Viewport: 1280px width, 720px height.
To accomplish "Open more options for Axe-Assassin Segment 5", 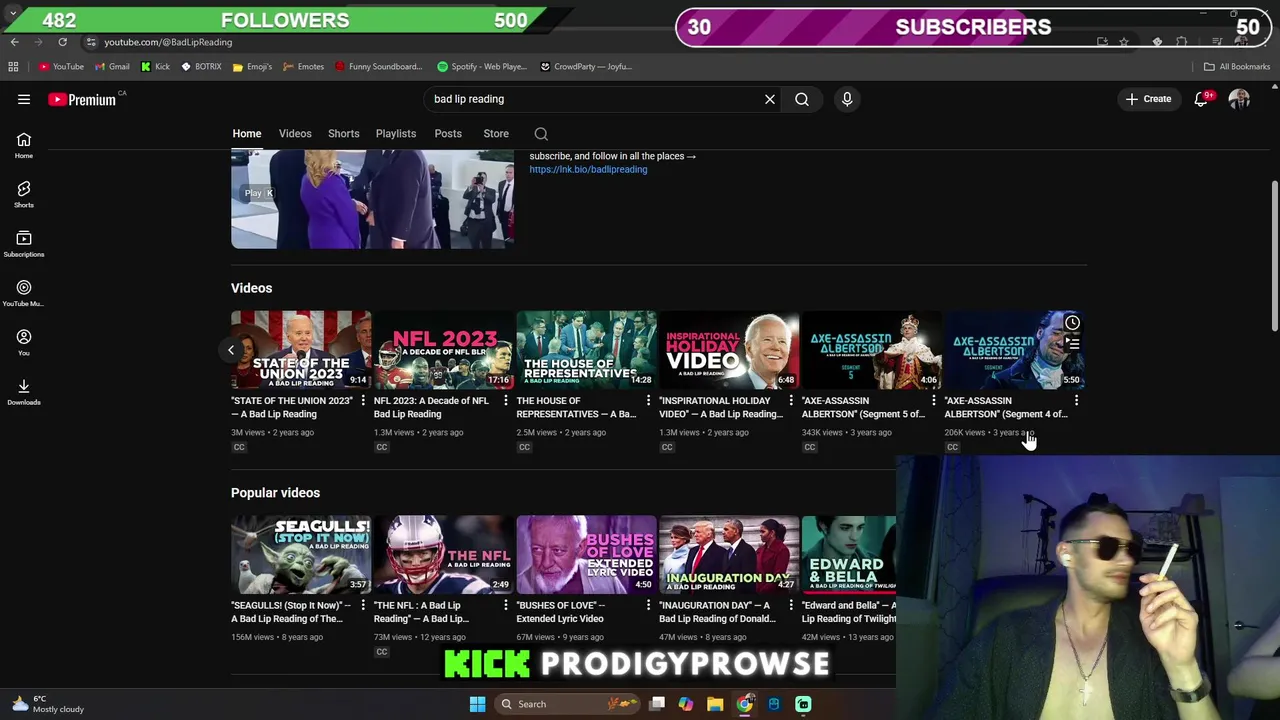I will [x=934, y=401].
